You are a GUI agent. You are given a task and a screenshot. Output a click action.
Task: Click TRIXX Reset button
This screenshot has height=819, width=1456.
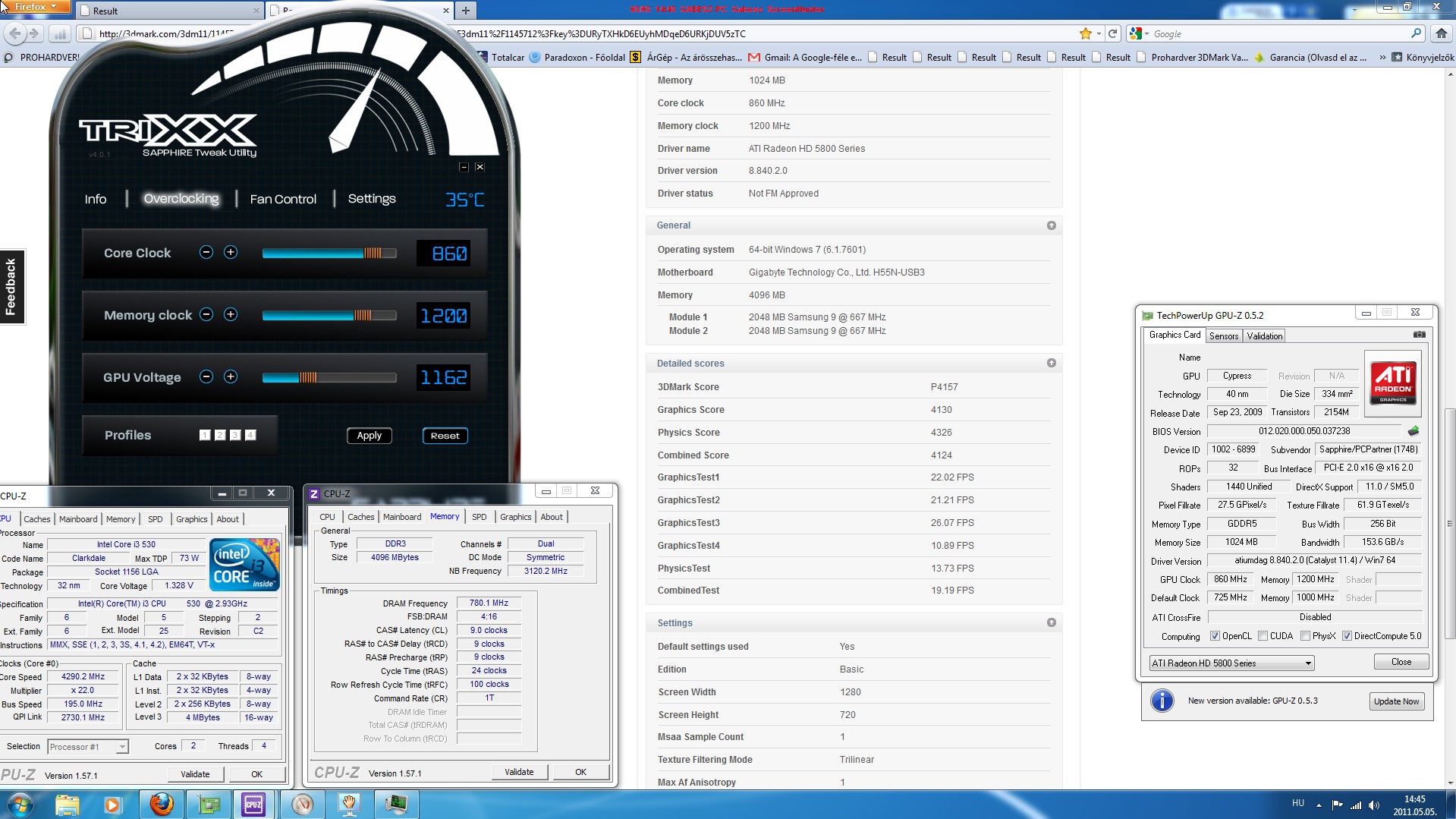pos(445,436)
